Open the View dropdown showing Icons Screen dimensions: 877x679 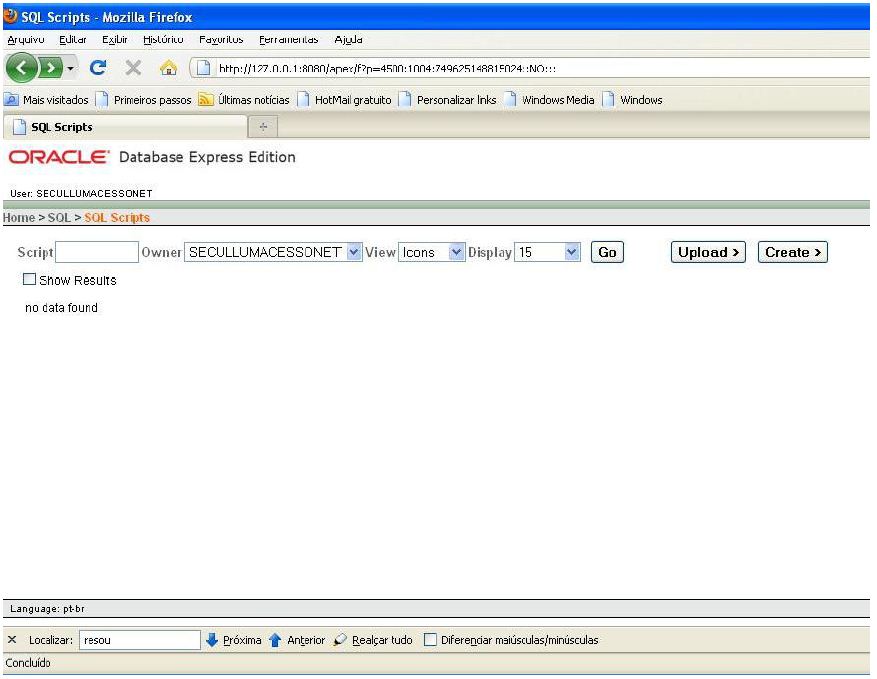pos(431,252)
